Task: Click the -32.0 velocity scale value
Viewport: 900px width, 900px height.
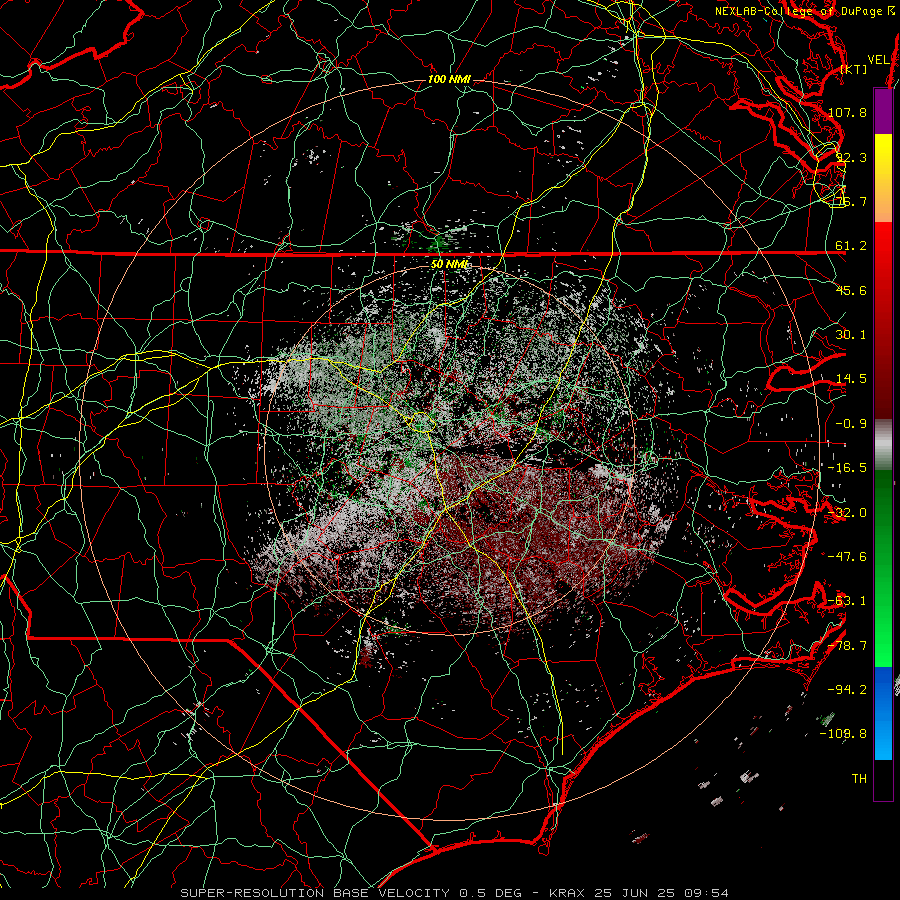Action: click(x=847, y=513)
